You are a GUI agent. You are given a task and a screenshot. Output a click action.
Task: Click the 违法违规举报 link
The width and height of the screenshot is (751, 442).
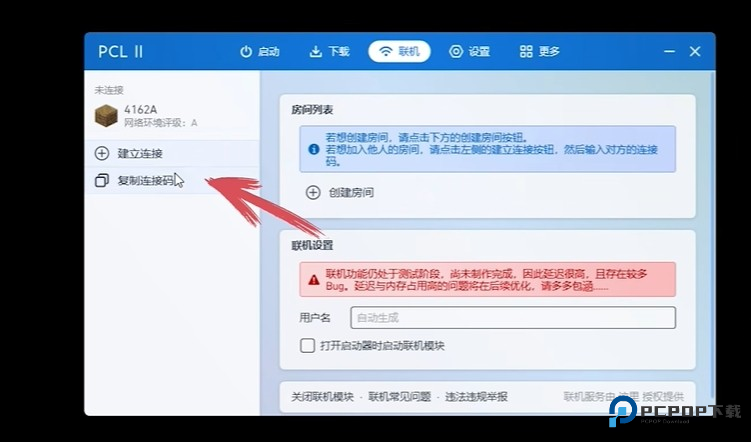pos(476,397)
